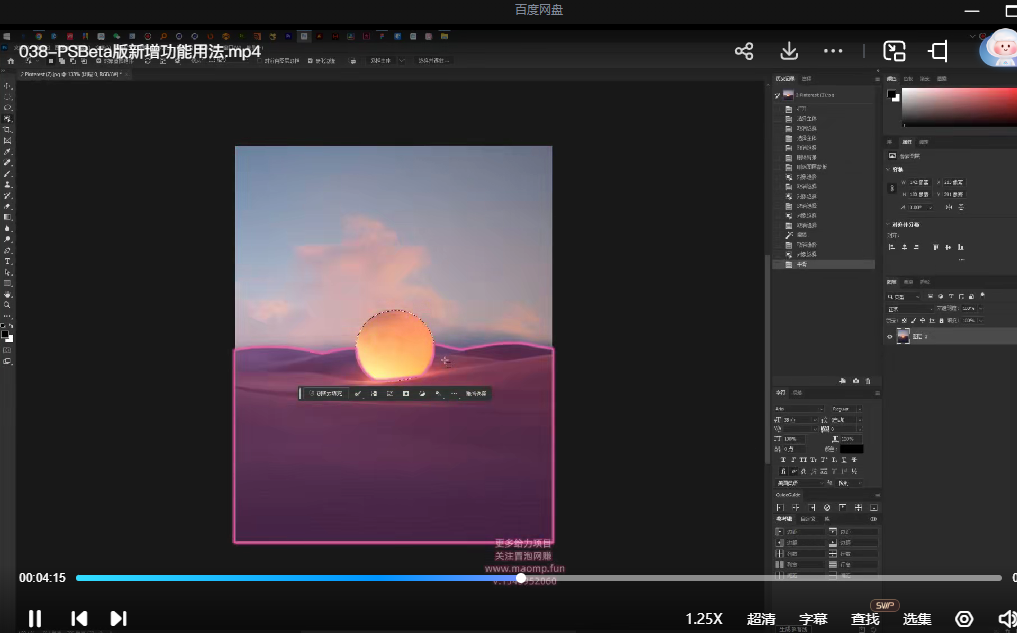Click the W width input field

pos(920,182)
